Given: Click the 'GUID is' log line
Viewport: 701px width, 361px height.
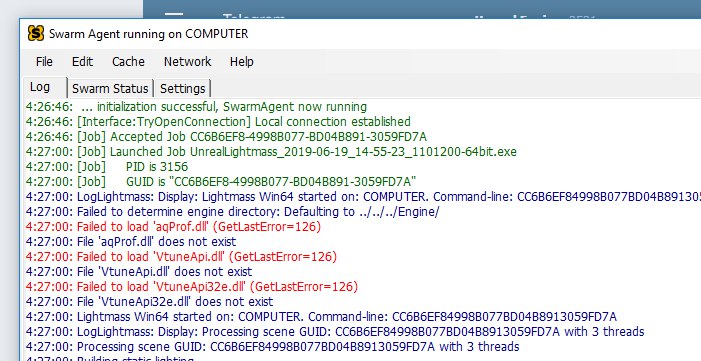Looking at the screenshot, I should (221, 182).
